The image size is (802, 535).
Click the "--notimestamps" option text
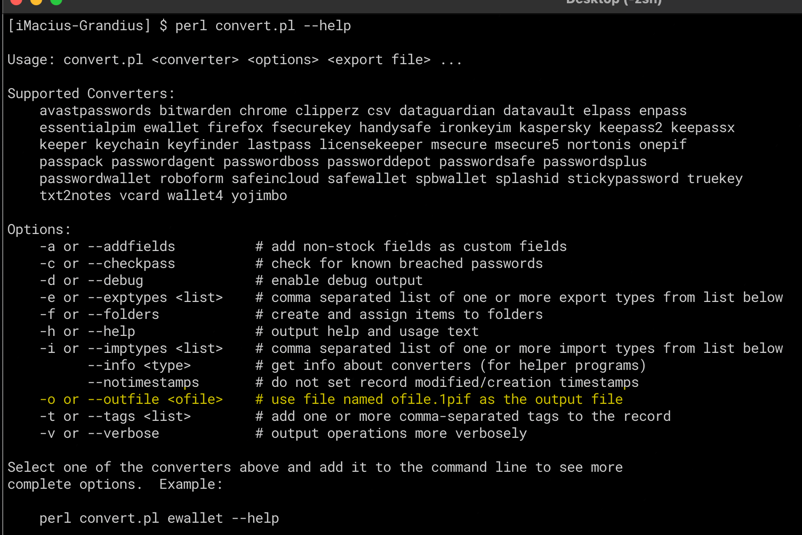[143, 382]
